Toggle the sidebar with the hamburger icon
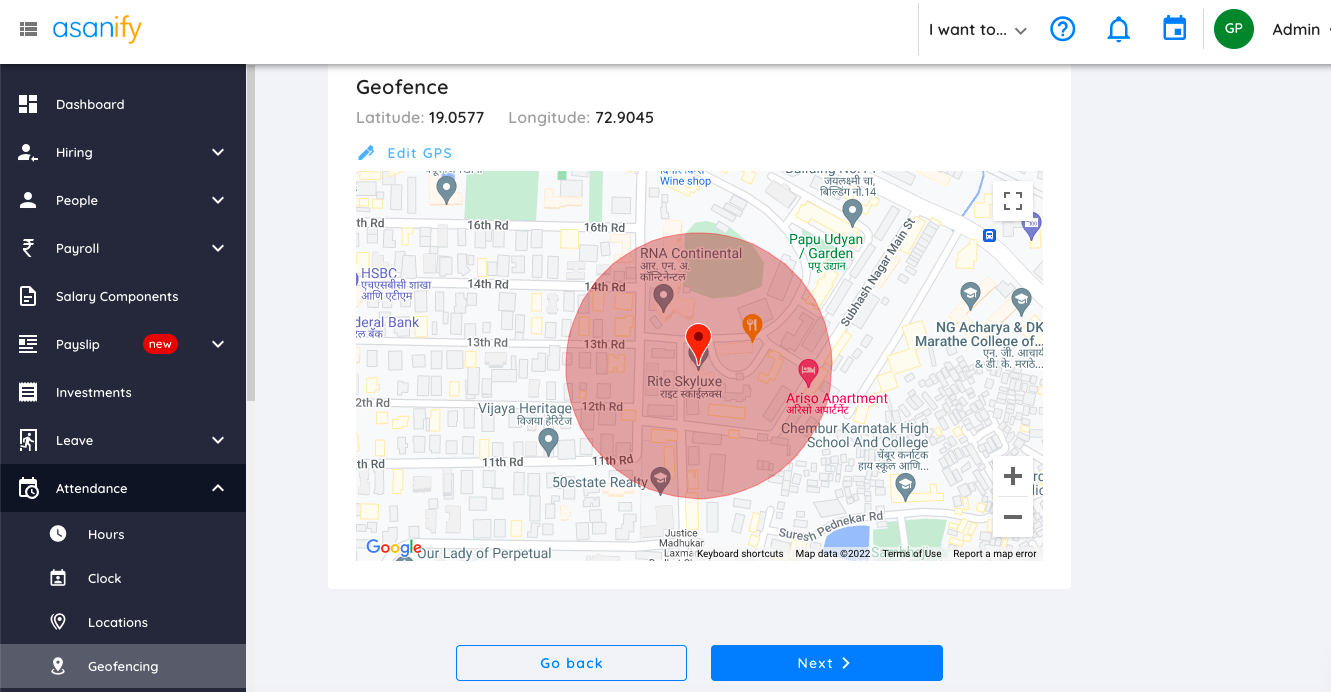1331x692 pixels. pos(27,28)
